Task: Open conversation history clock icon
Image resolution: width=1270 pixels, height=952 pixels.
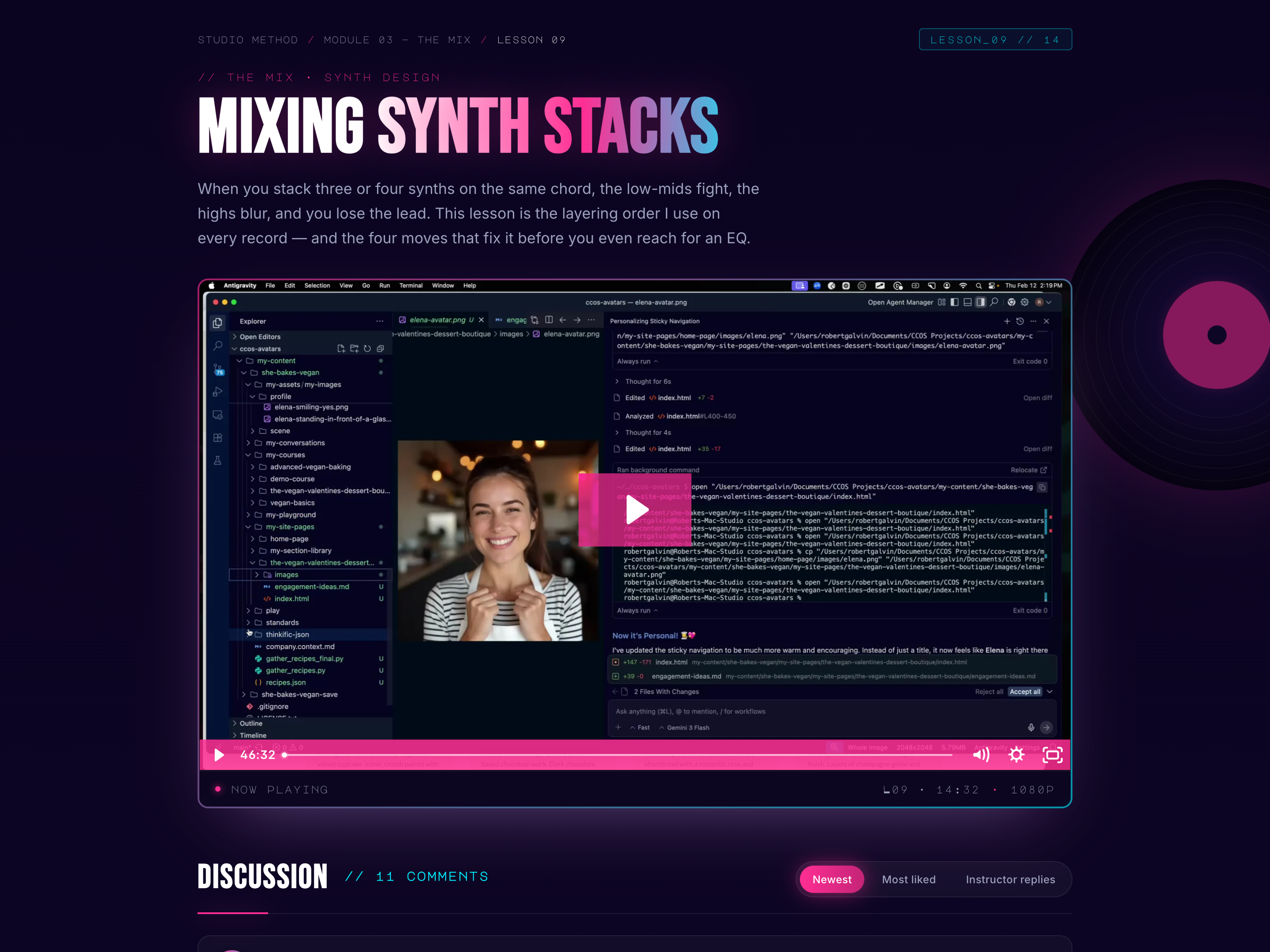Action: (1020, 321)
